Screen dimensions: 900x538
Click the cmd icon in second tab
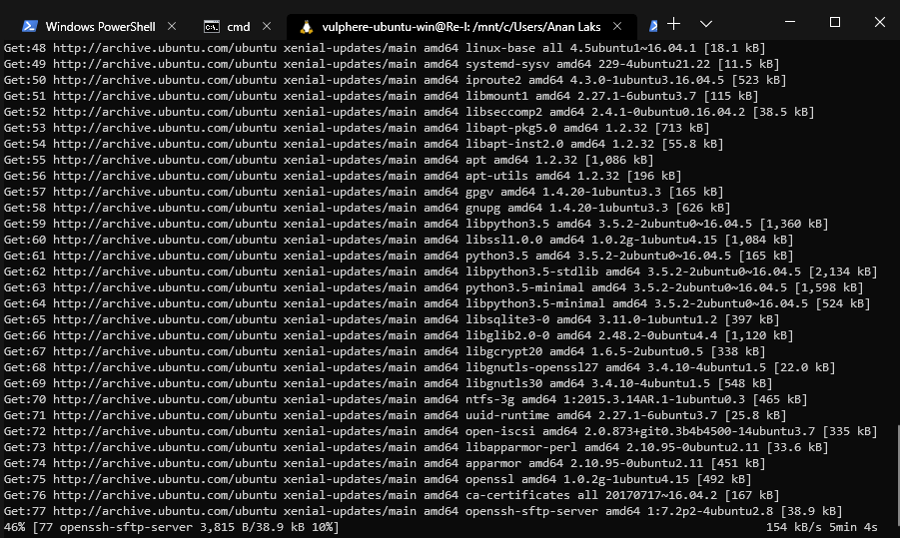point(212,26)
